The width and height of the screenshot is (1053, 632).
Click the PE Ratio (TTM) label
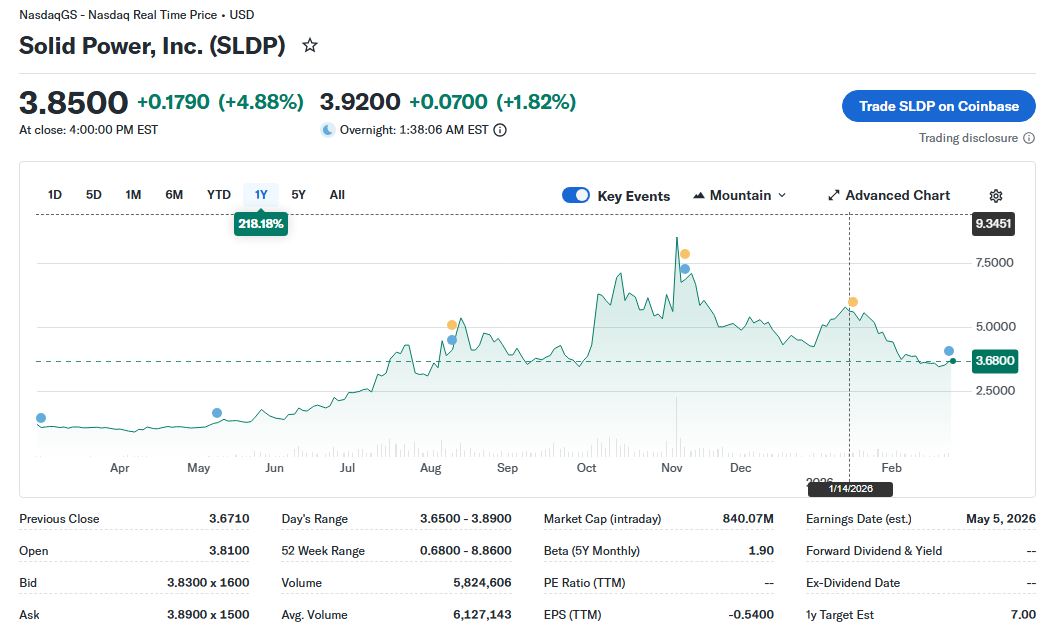click(584, 582)
